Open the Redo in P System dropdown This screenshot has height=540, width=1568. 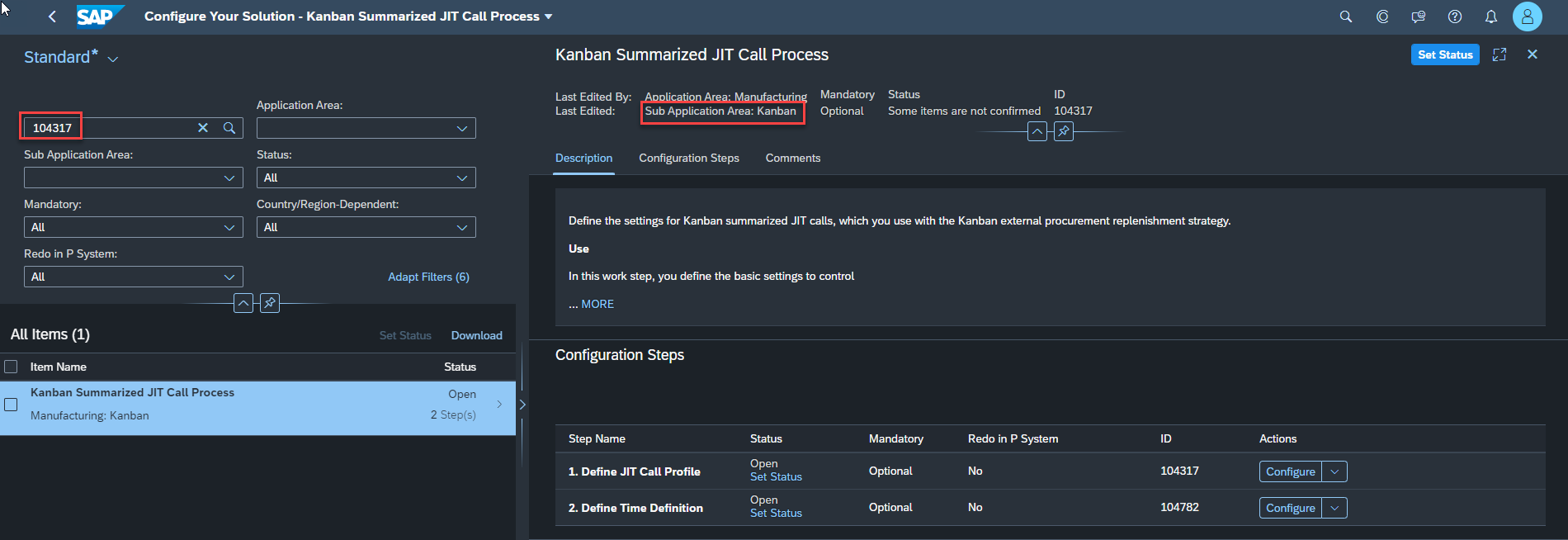point(229,277)
